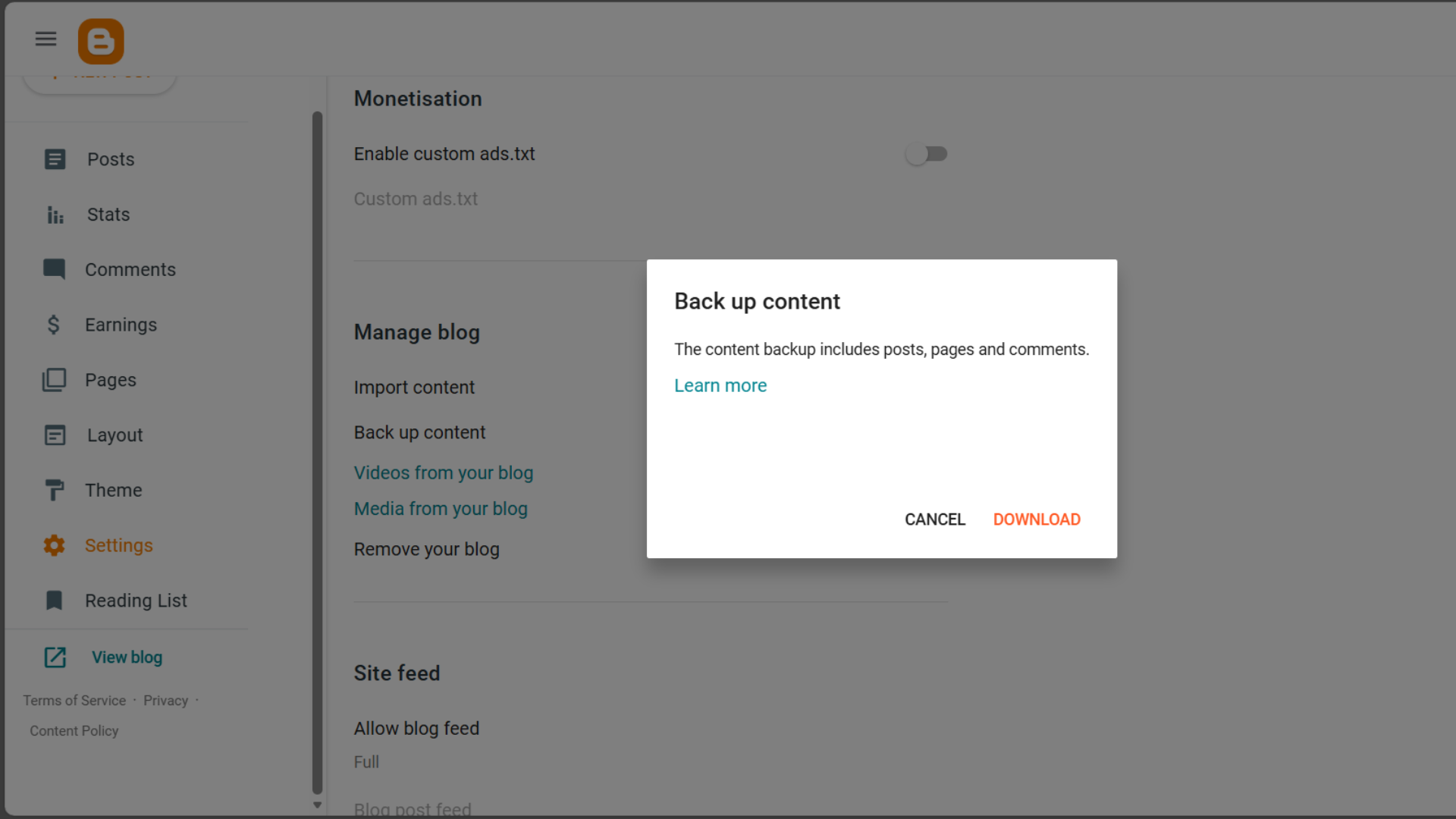The width and height of the screenshot is (1456, 819).
Task: Open Videos from your blog
Action: 443,472
